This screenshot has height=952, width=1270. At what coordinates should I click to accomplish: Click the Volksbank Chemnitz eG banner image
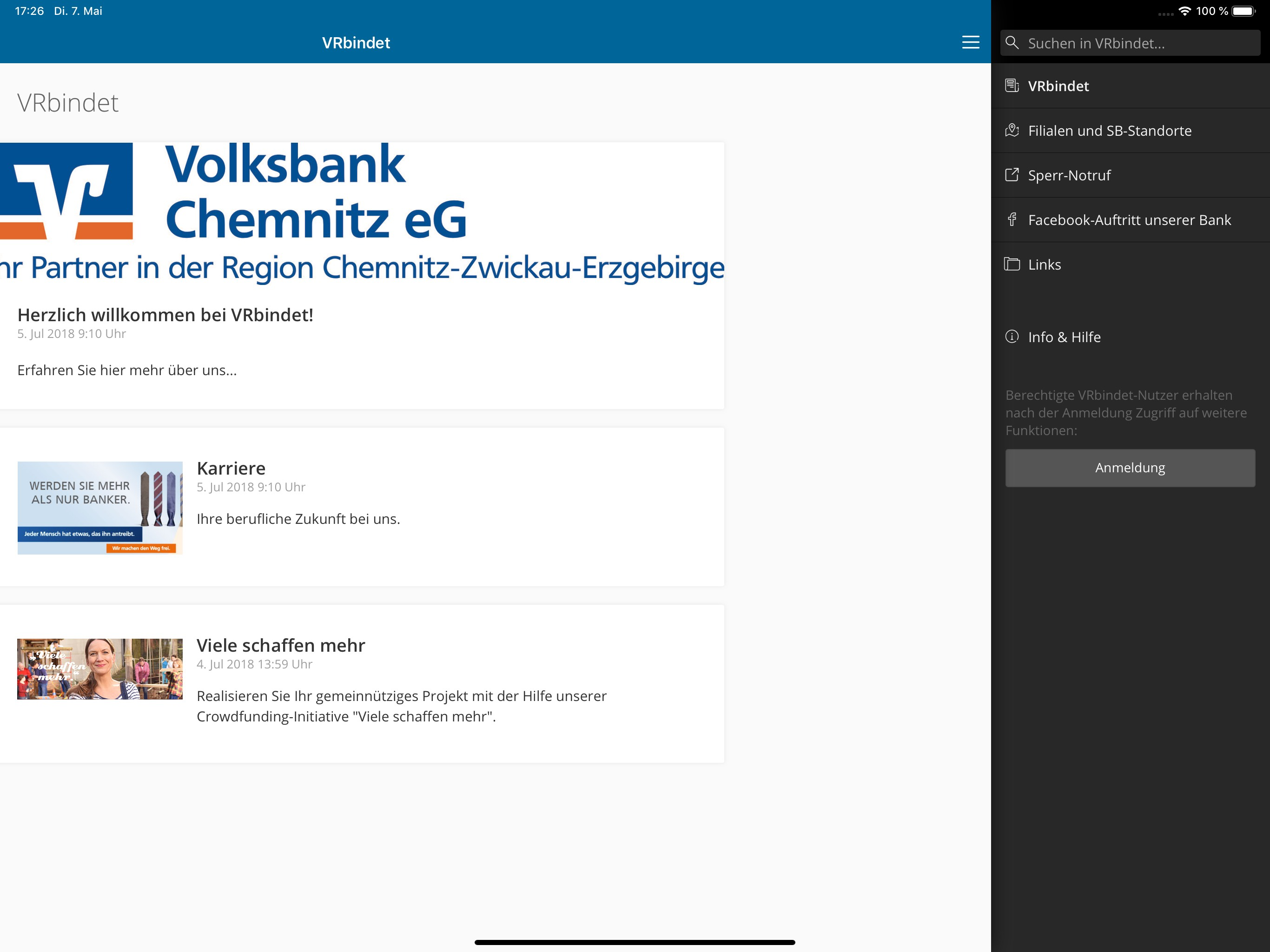tap(362, 212)
